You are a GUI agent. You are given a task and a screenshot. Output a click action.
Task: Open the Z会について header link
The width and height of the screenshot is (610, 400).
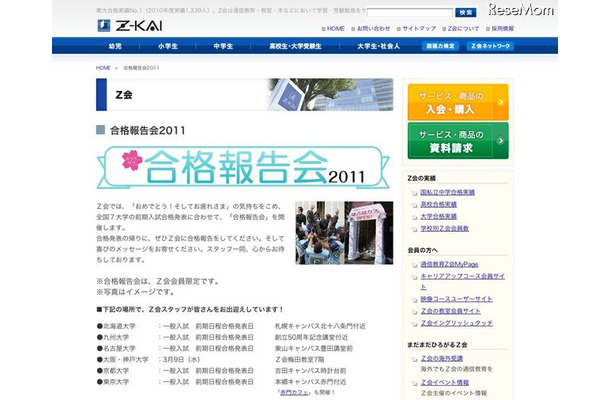461,28
